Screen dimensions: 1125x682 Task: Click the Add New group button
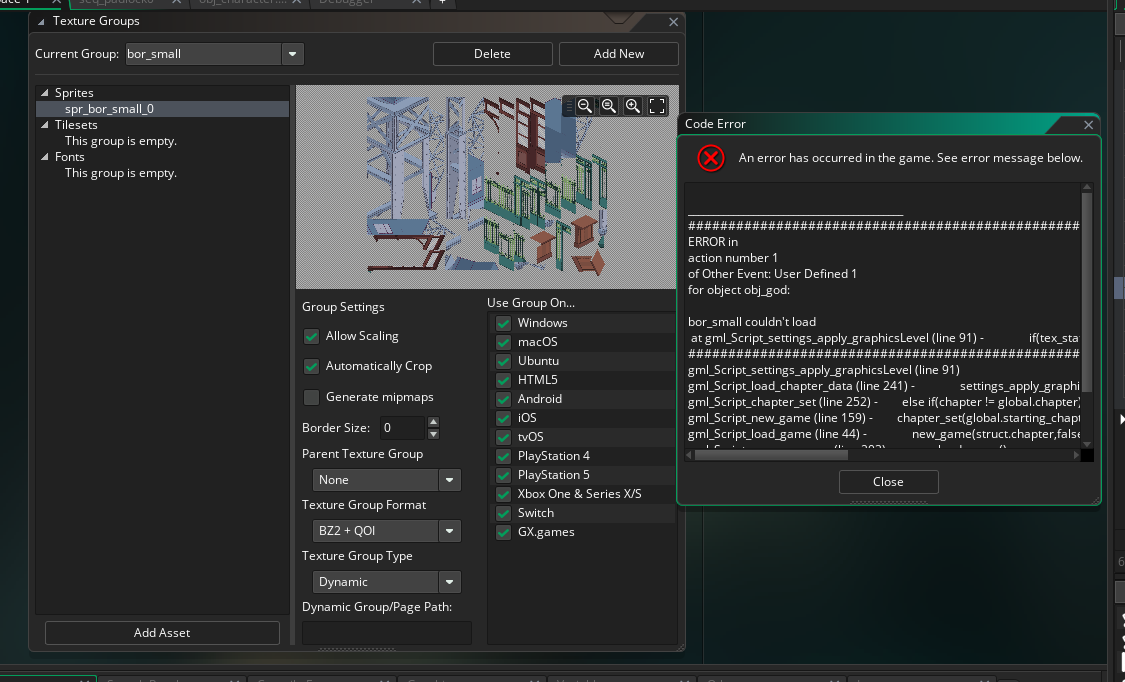click(618, 54)
